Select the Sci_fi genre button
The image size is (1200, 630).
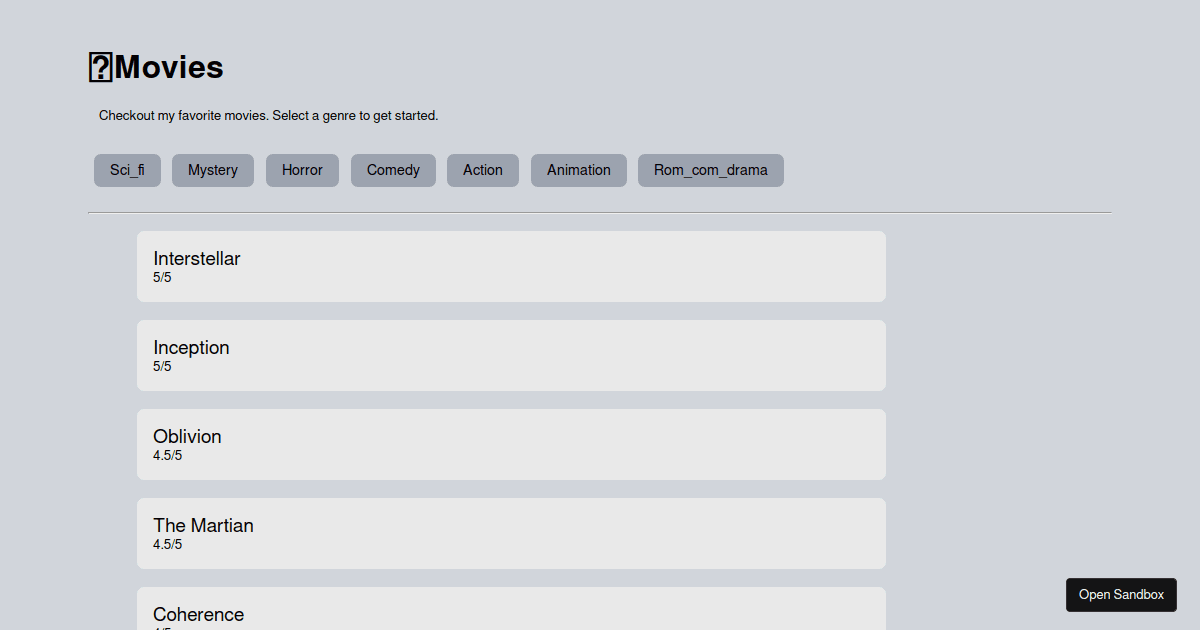click(x=127, y=170)
